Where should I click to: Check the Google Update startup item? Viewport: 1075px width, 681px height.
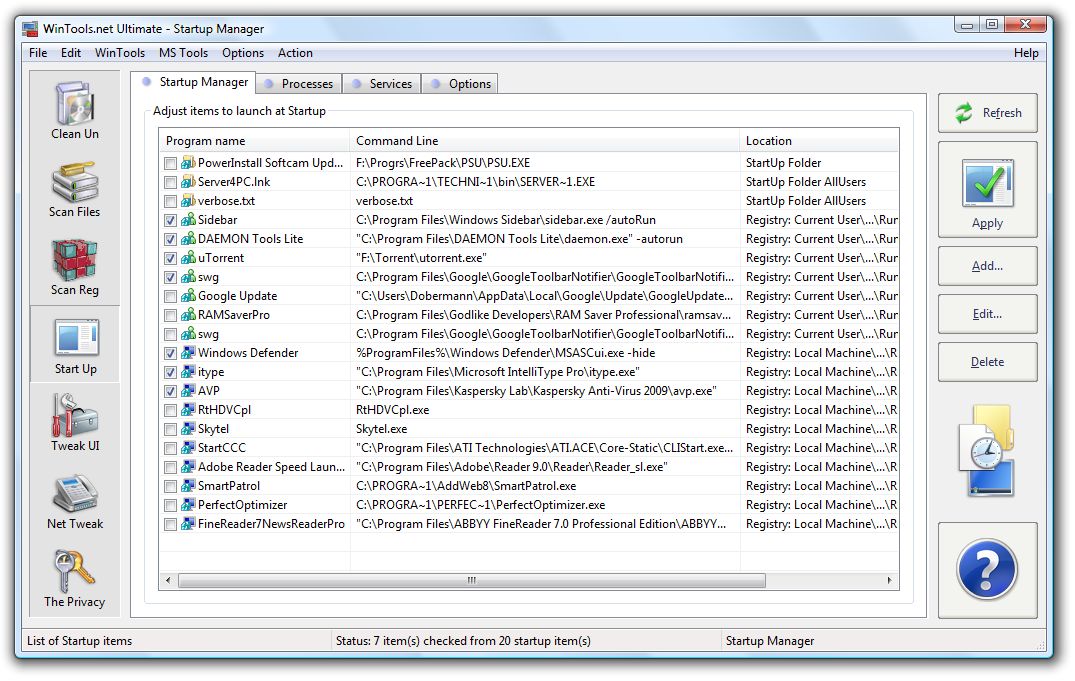(171, 296)
